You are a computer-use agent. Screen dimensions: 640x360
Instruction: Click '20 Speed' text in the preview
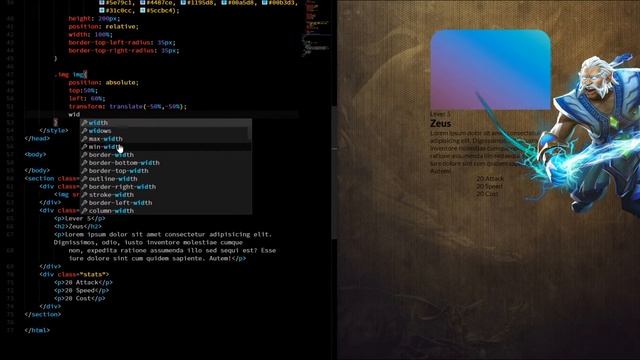[x=489, y=187]
